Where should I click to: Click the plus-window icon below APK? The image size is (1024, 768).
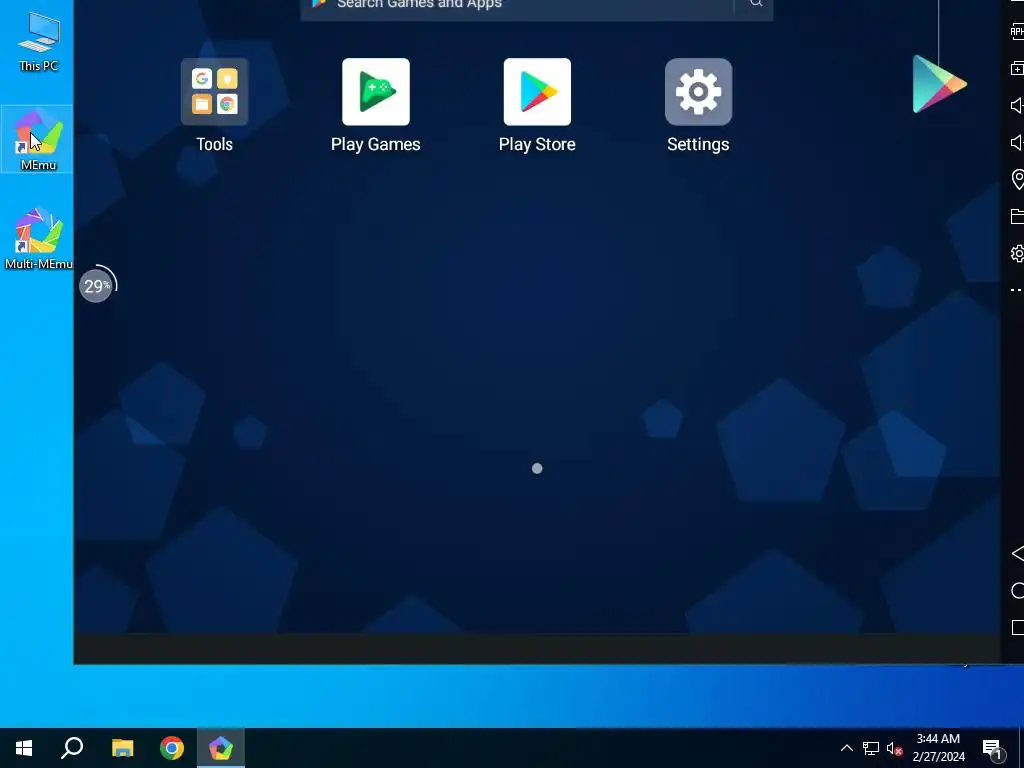1017,69
